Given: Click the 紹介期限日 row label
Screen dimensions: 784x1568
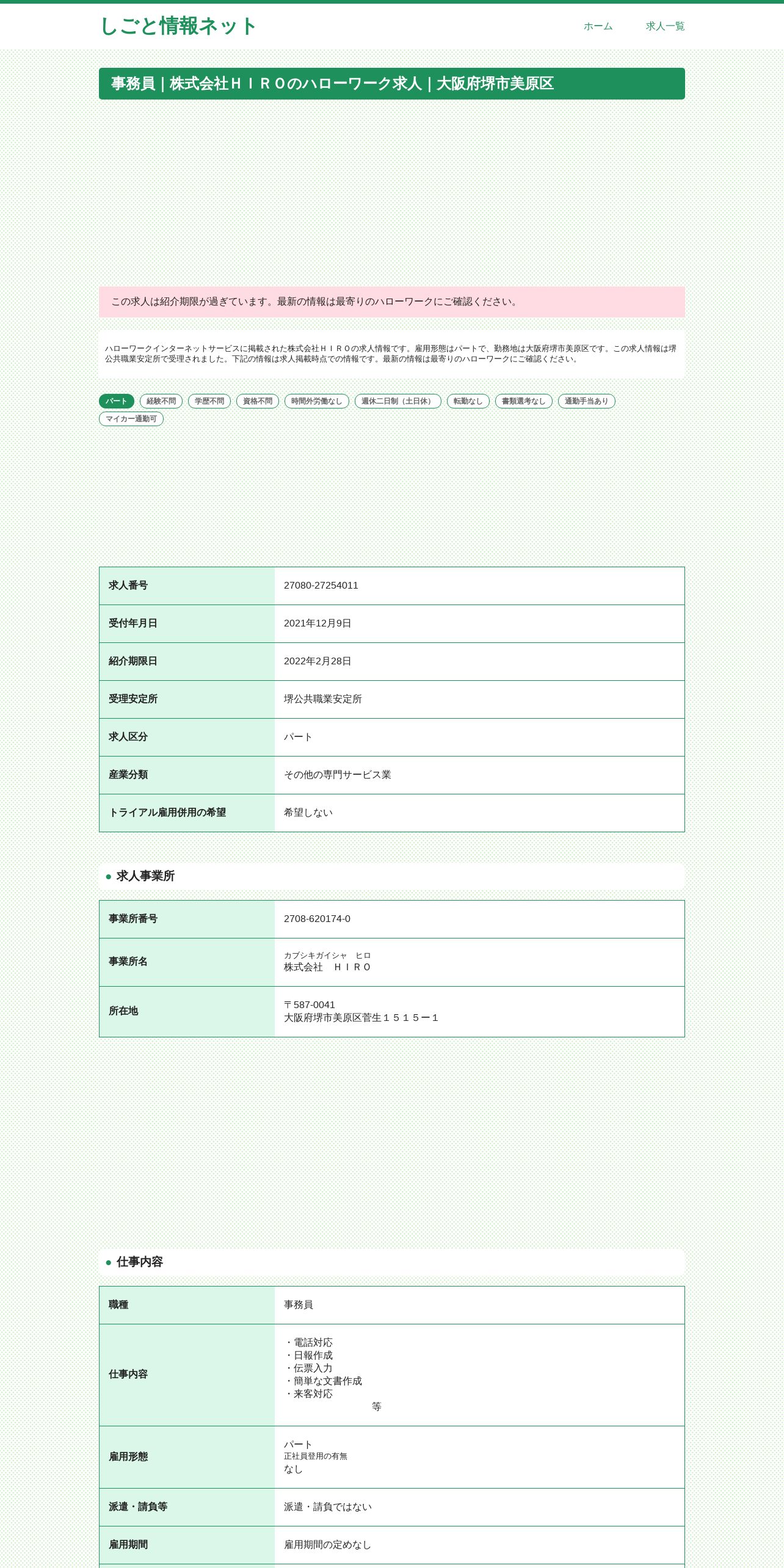Looking at the screenshot, I should pos(133,661).
